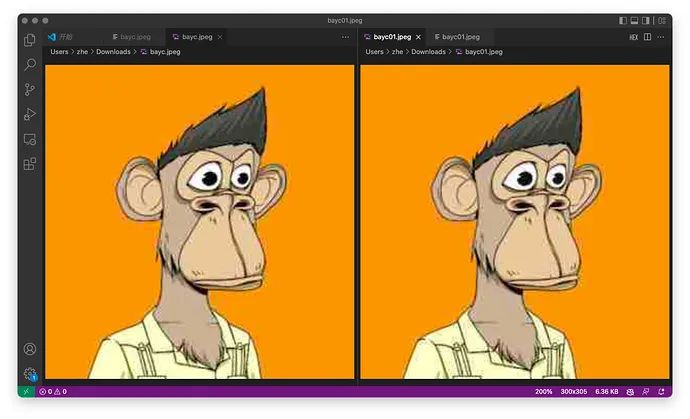Change the 200% zoom level in status bar

click(x=543, y=391)
